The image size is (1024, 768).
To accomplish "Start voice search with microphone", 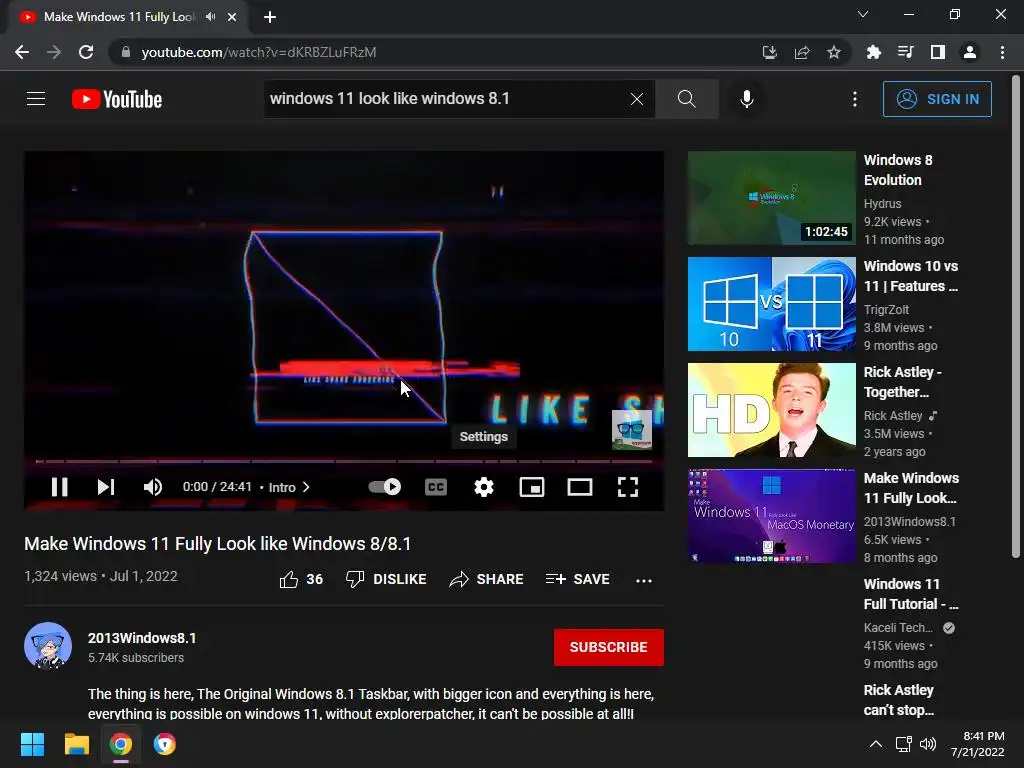I will pyautogui.click(x=746, y=99).
